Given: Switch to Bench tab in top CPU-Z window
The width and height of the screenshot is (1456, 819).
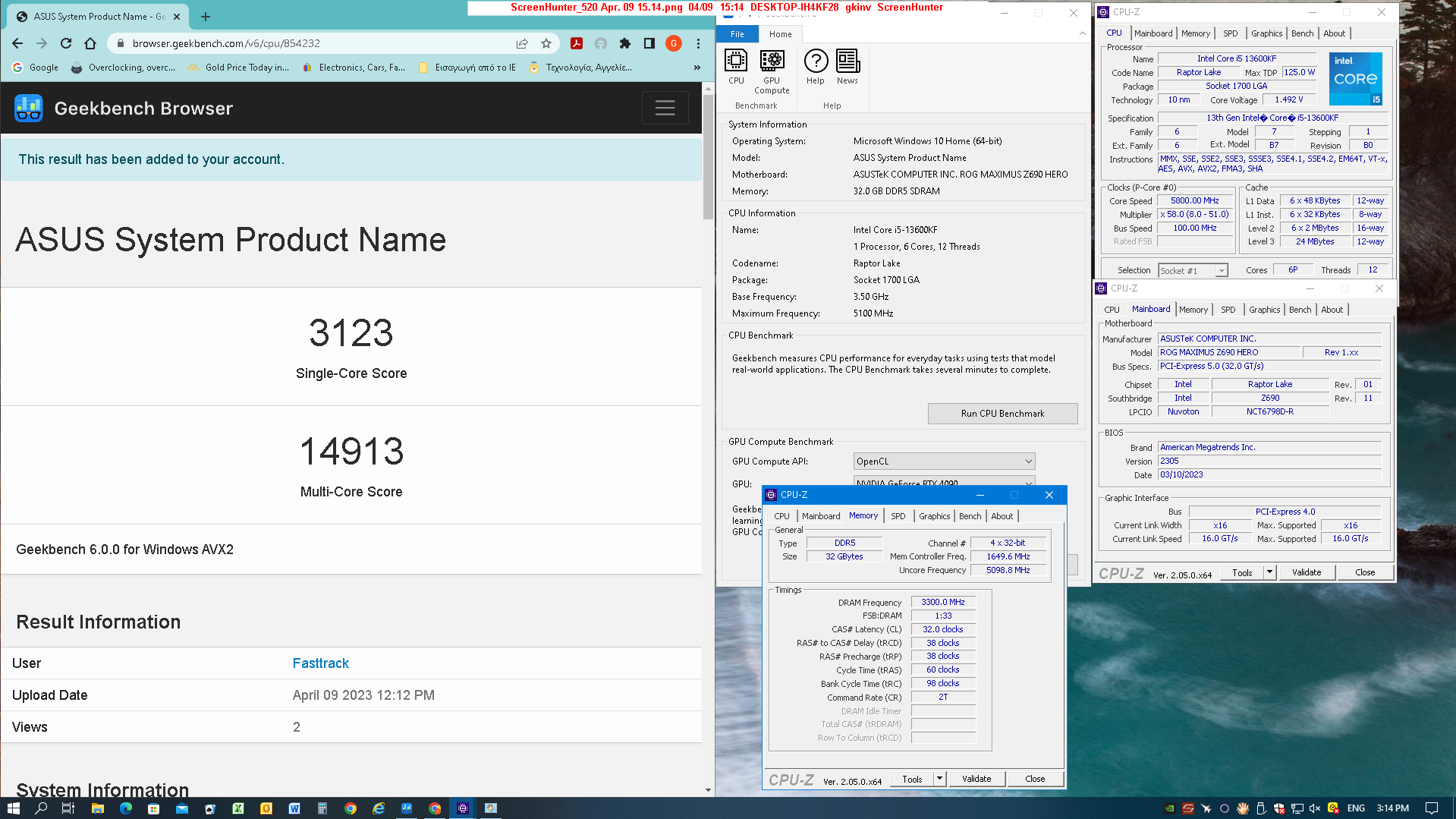Looking at the screenshot, I should (1302, 33).
